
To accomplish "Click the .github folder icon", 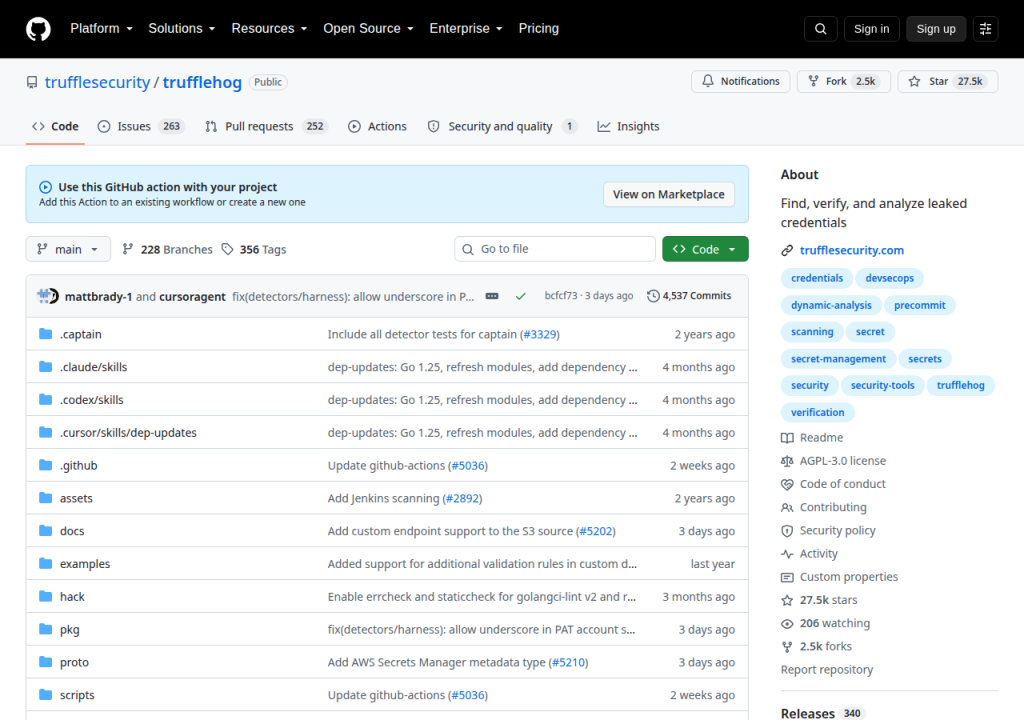I will pyautogui.click(x=45, y=465).
